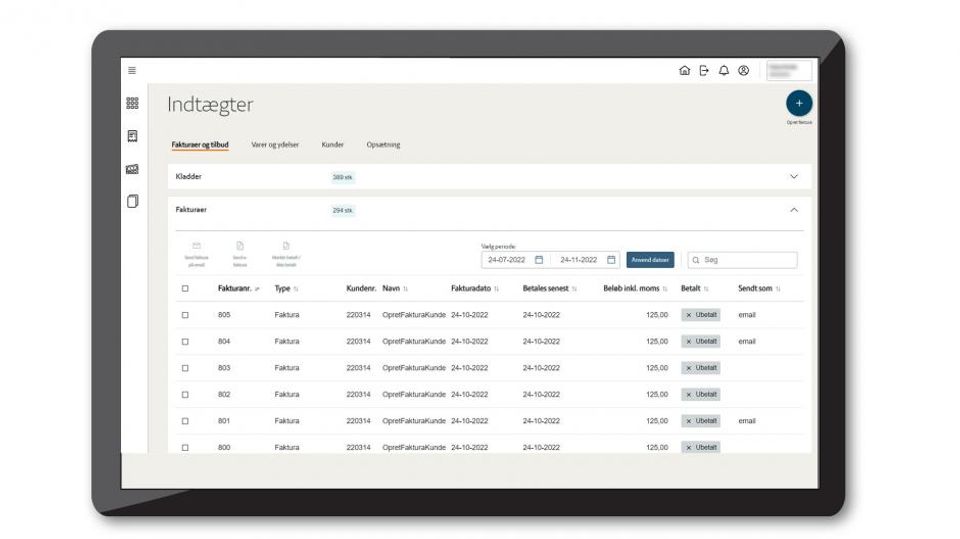Click the Fakturaer 294 stk. count badge

343,210
